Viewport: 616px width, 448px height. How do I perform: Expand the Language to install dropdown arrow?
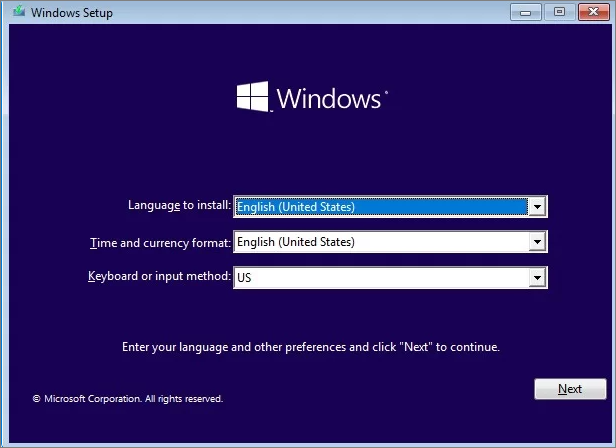pos(537,207)
